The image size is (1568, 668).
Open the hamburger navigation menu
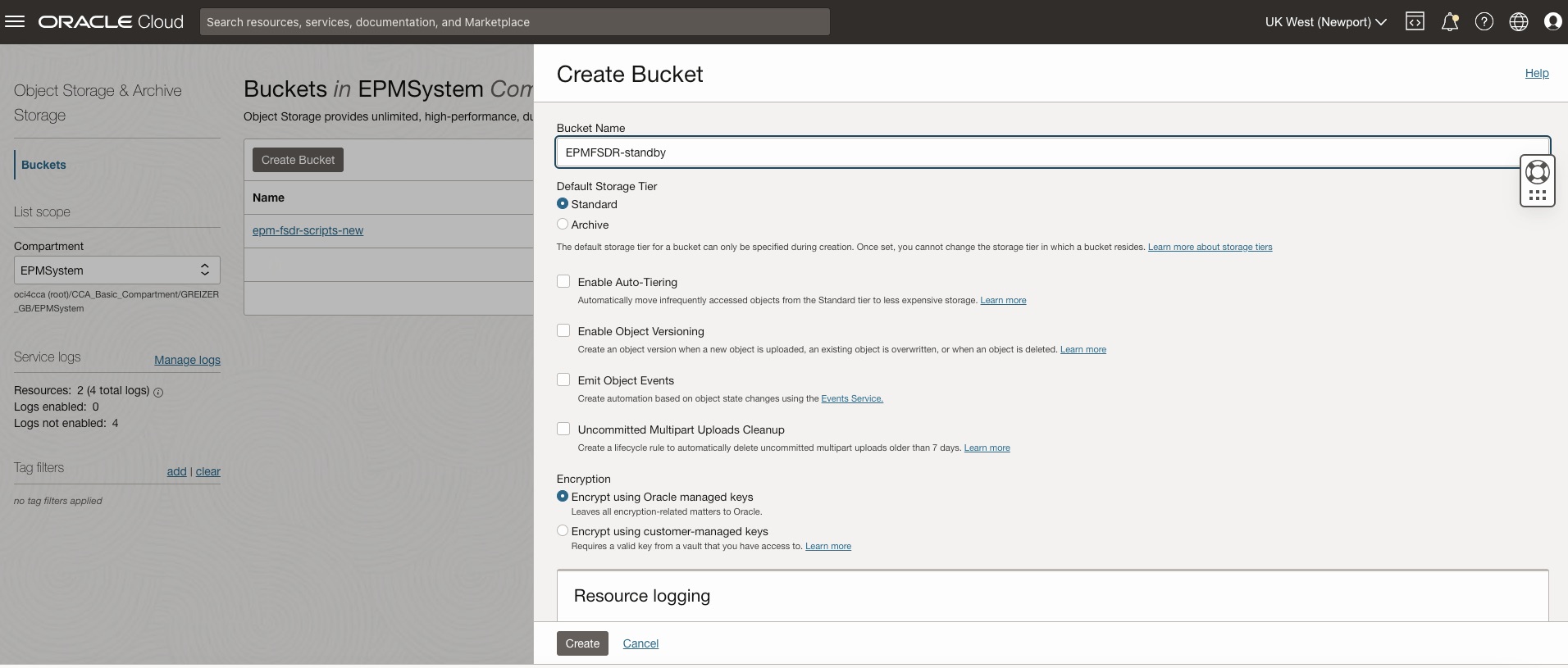pyautogui.click(x=15, y=22)
